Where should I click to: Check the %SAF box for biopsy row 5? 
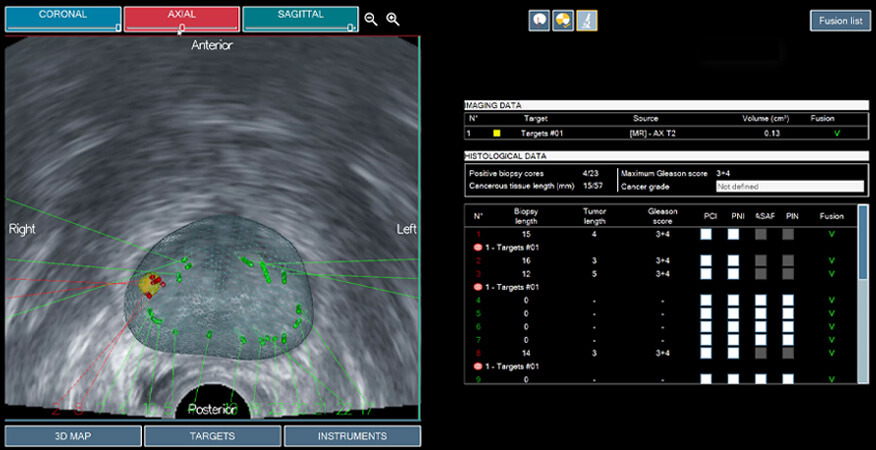pos(761,313)
